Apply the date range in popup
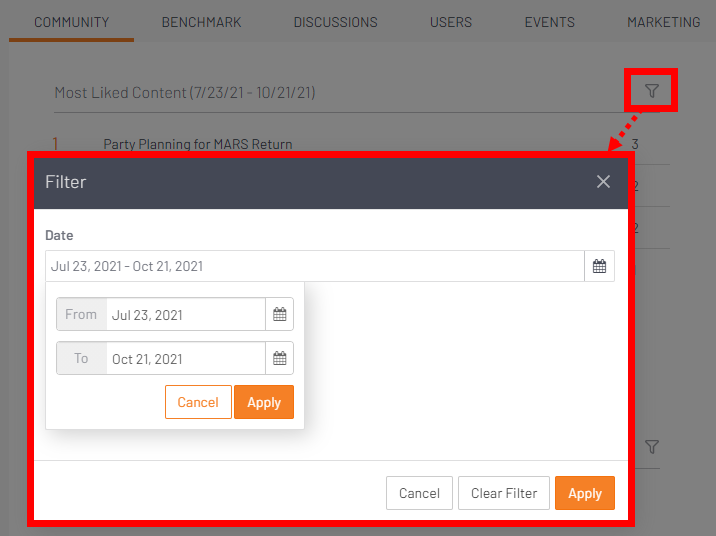This screenshot has height=536, width=716. [x=264, y=402]
